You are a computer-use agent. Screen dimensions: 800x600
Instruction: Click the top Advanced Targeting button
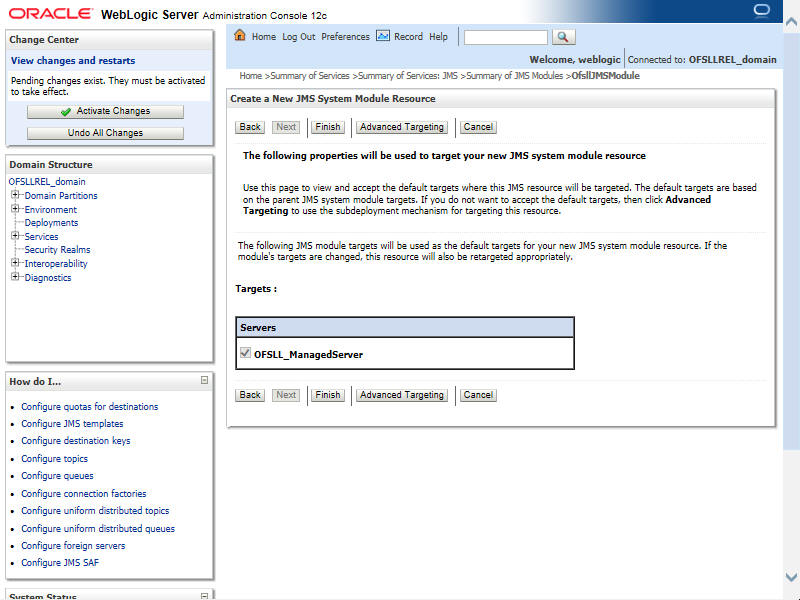point(402,127)
